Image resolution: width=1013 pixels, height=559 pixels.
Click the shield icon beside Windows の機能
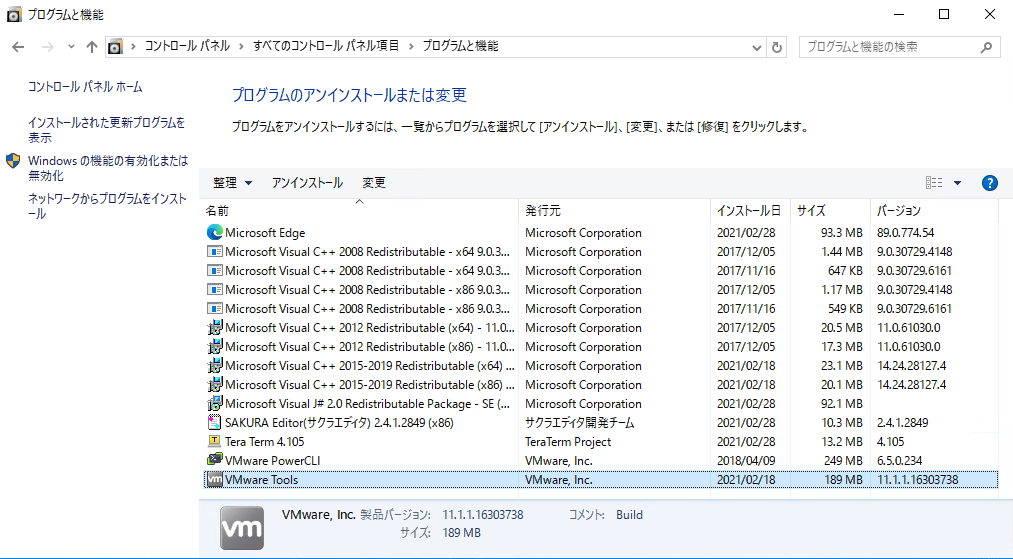(x=13, y=161)
